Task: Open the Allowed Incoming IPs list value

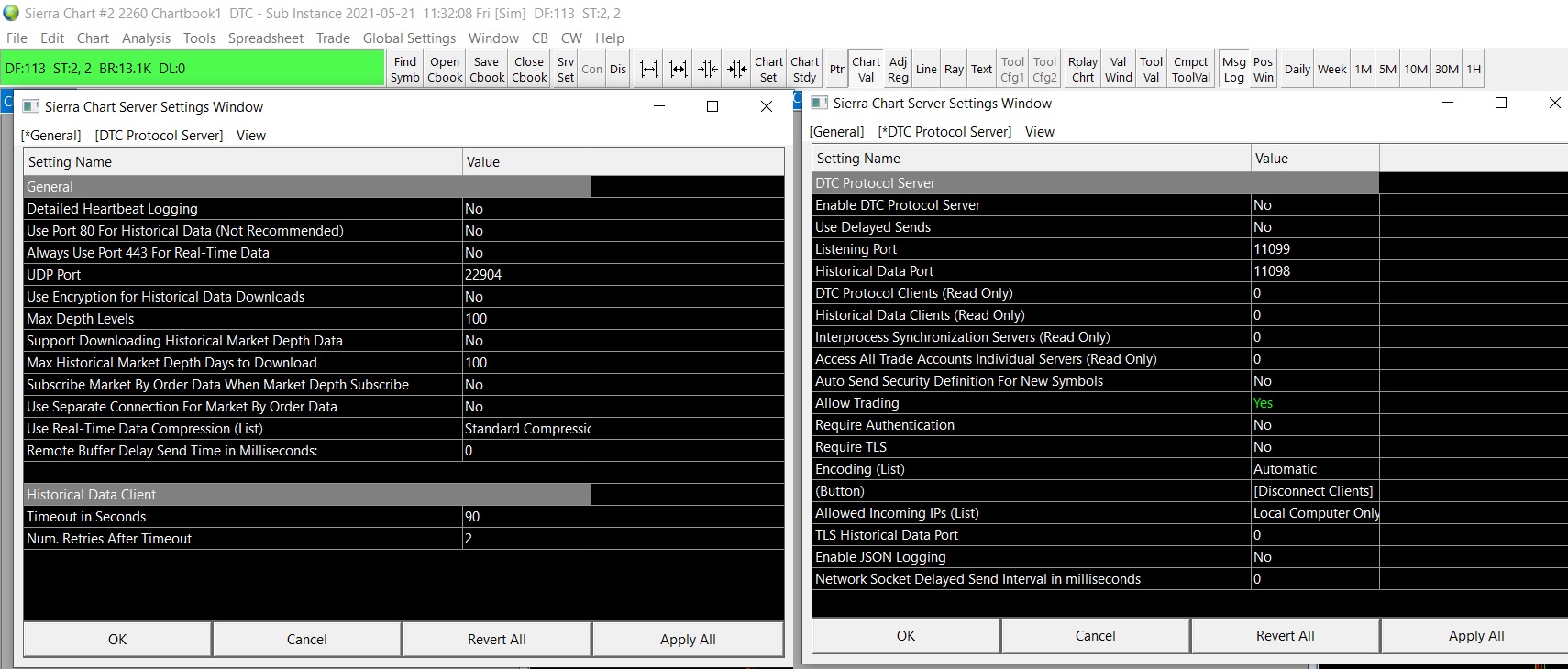Action: (1315, 513)
